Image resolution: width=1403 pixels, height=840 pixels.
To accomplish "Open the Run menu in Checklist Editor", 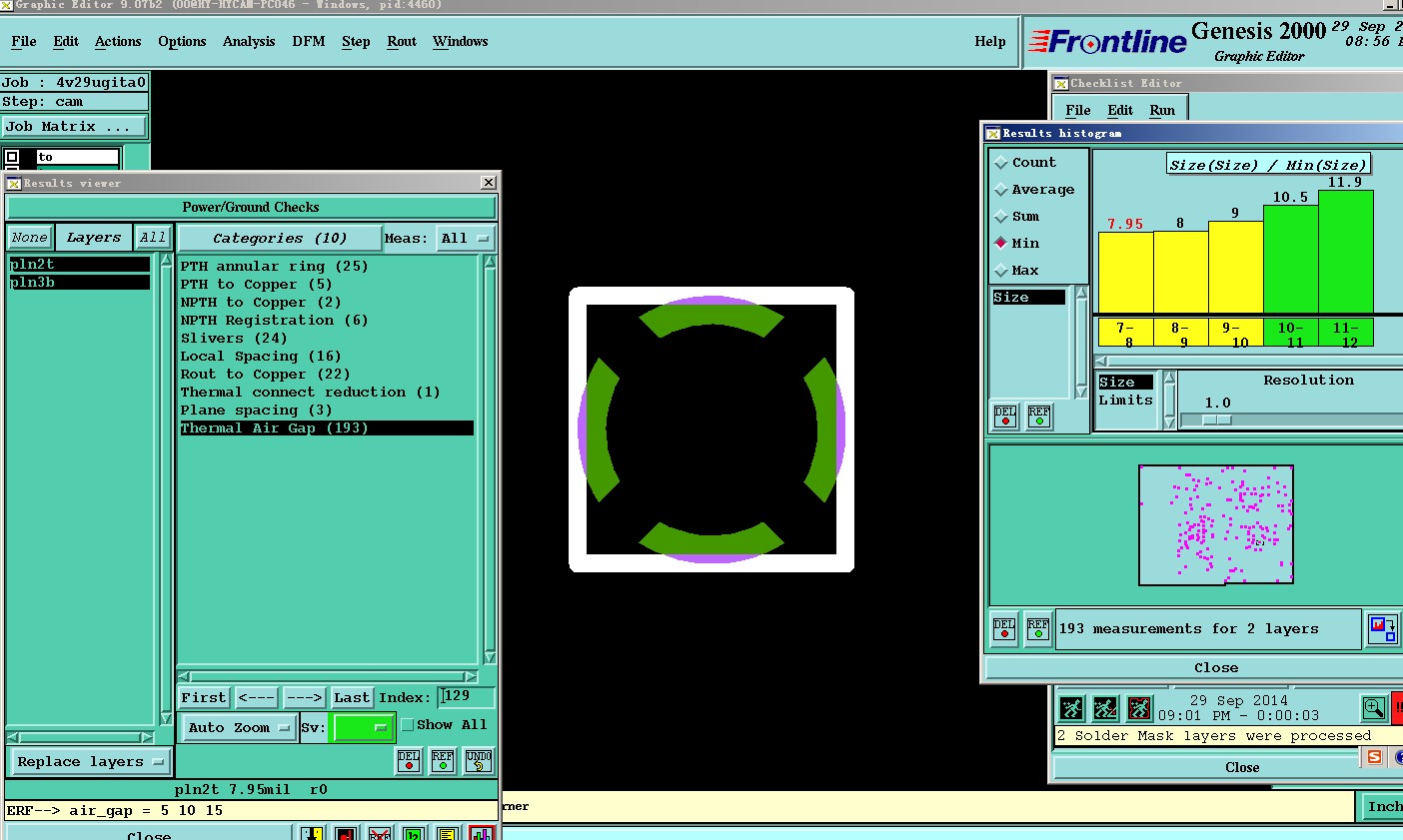I will [1162, 111].
